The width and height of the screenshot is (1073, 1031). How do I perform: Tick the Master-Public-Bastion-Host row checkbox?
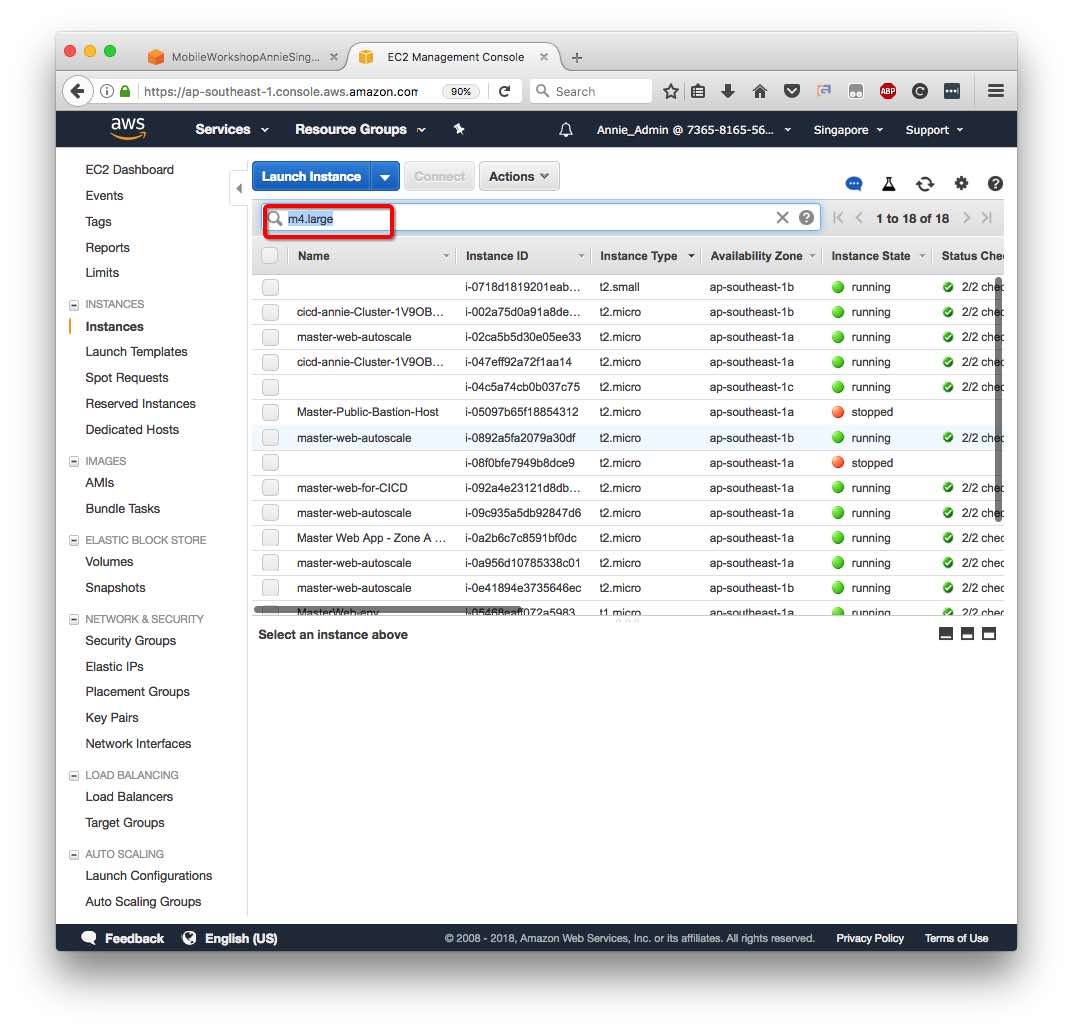(270, 413)
